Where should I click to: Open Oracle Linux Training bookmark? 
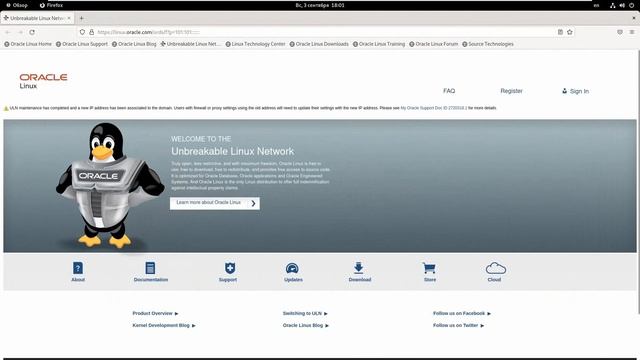[379, 44]
